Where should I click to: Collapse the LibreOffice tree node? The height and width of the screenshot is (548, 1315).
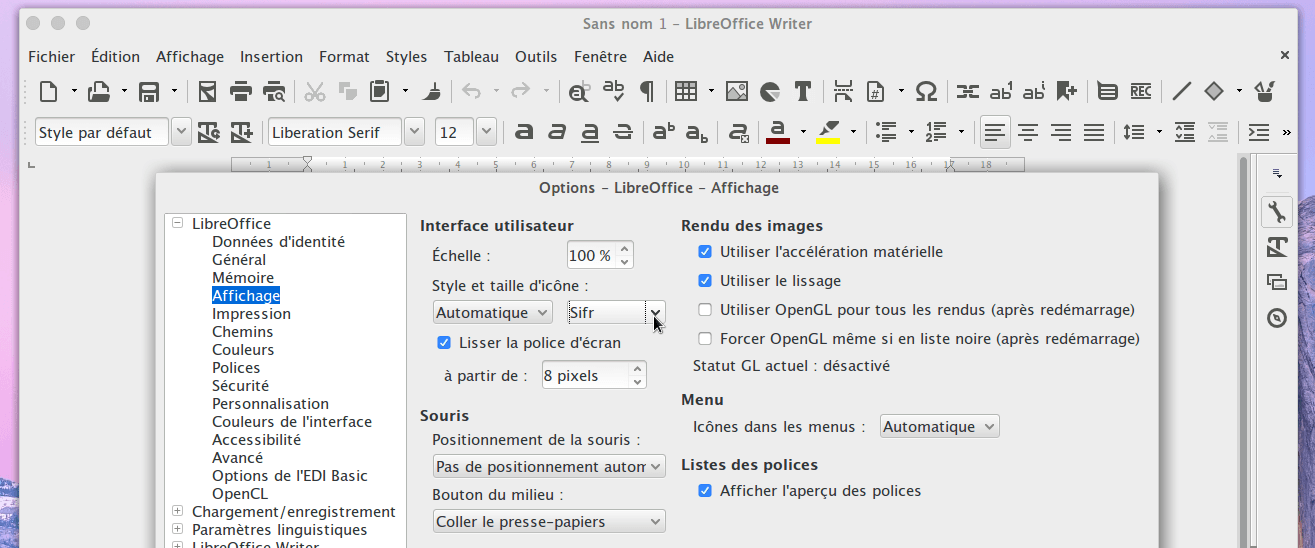click(177, 224)
